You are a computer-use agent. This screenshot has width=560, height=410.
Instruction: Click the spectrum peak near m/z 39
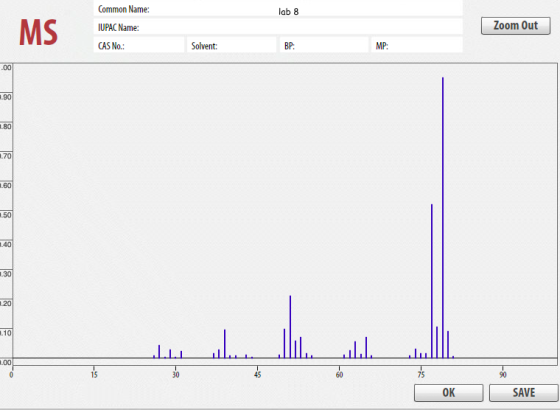[225, 344]
